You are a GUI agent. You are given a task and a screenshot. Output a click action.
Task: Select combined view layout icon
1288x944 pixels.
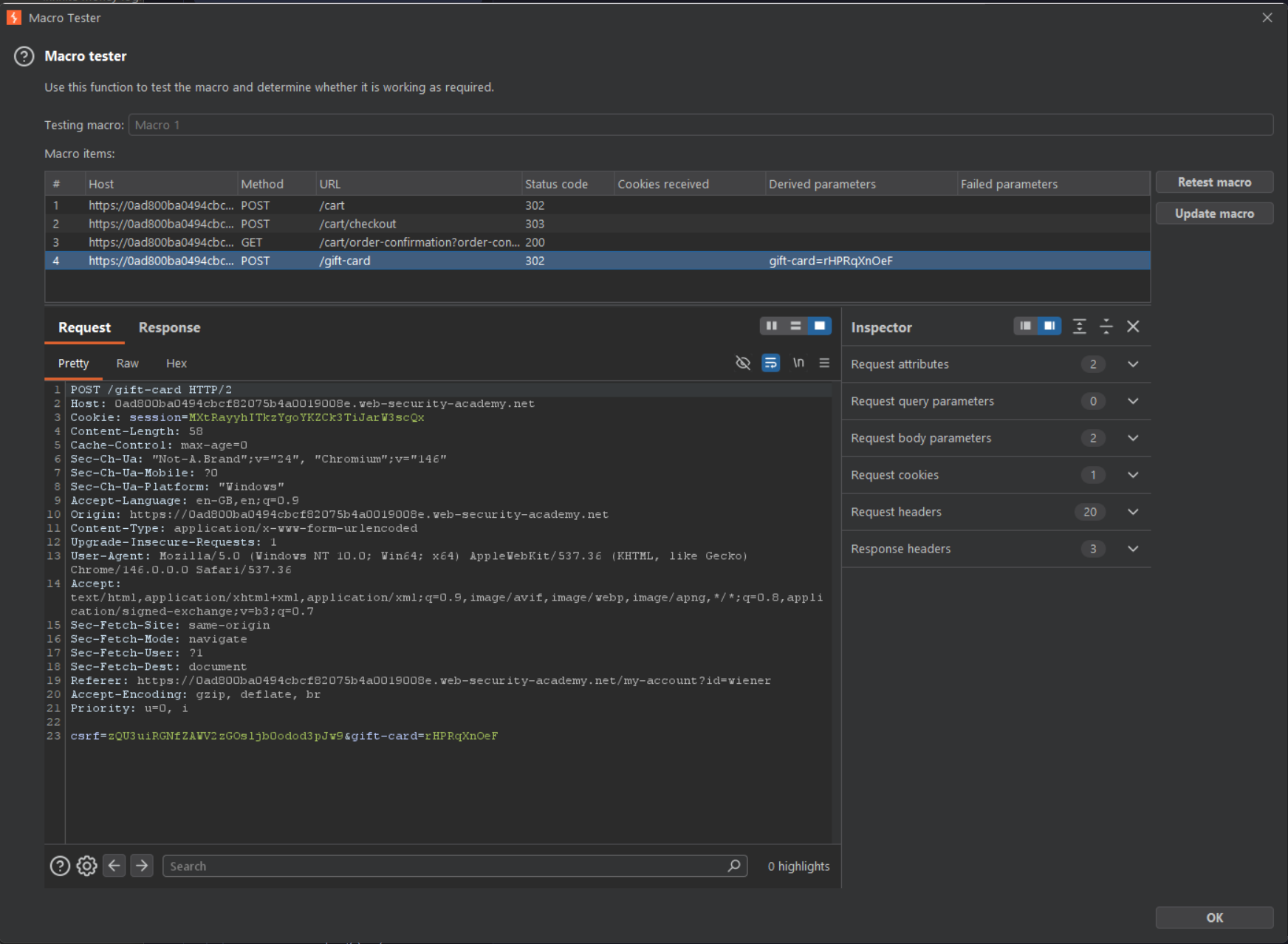coord(820,326)
